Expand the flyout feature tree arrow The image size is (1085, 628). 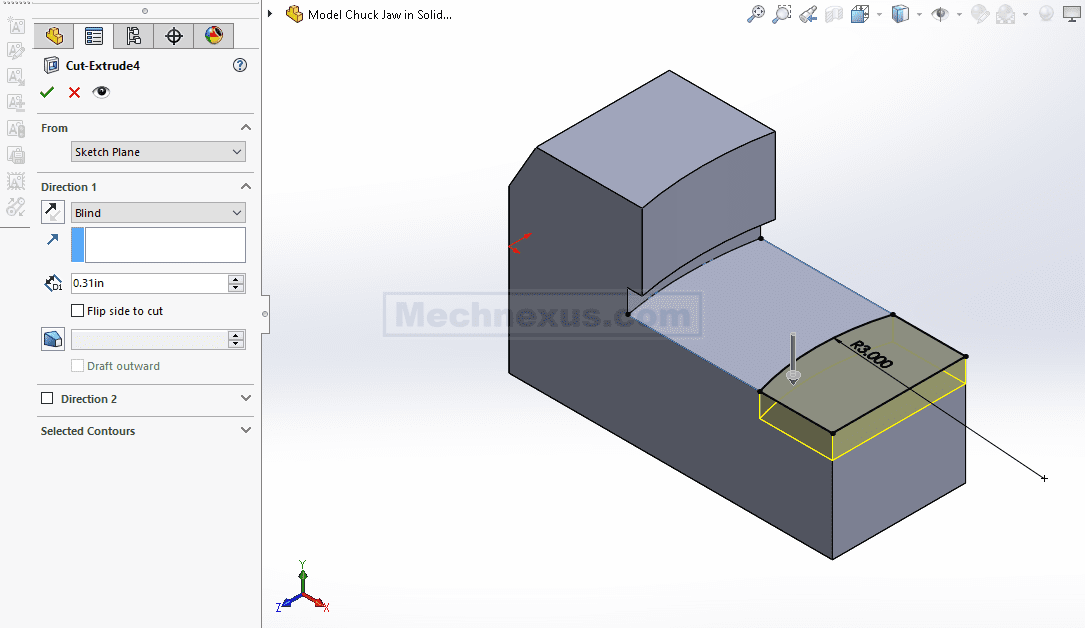[271, 14]
